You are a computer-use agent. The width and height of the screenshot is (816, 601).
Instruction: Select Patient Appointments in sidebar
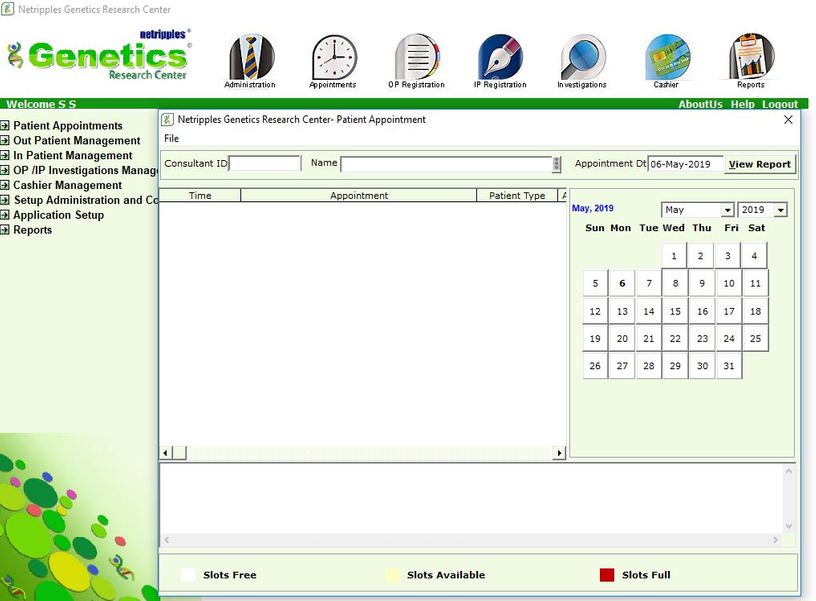(68, 125)
